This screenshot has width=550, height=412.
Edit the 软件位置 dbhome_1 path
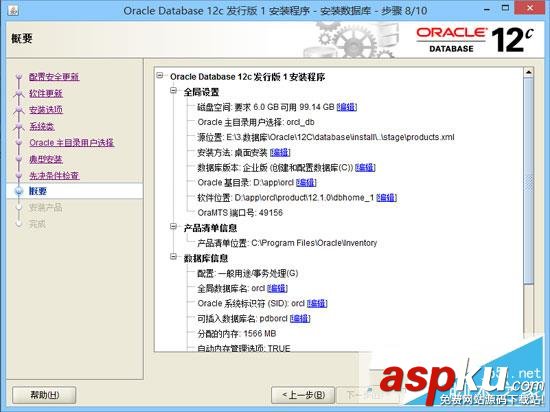click(387, 198)
